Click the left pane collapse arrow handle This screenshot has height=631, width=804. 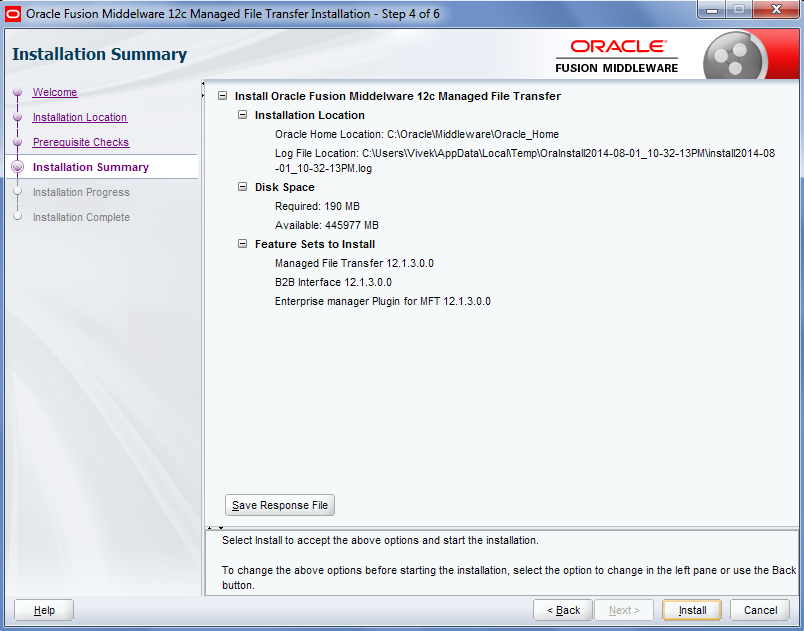[x=203, y=89]
